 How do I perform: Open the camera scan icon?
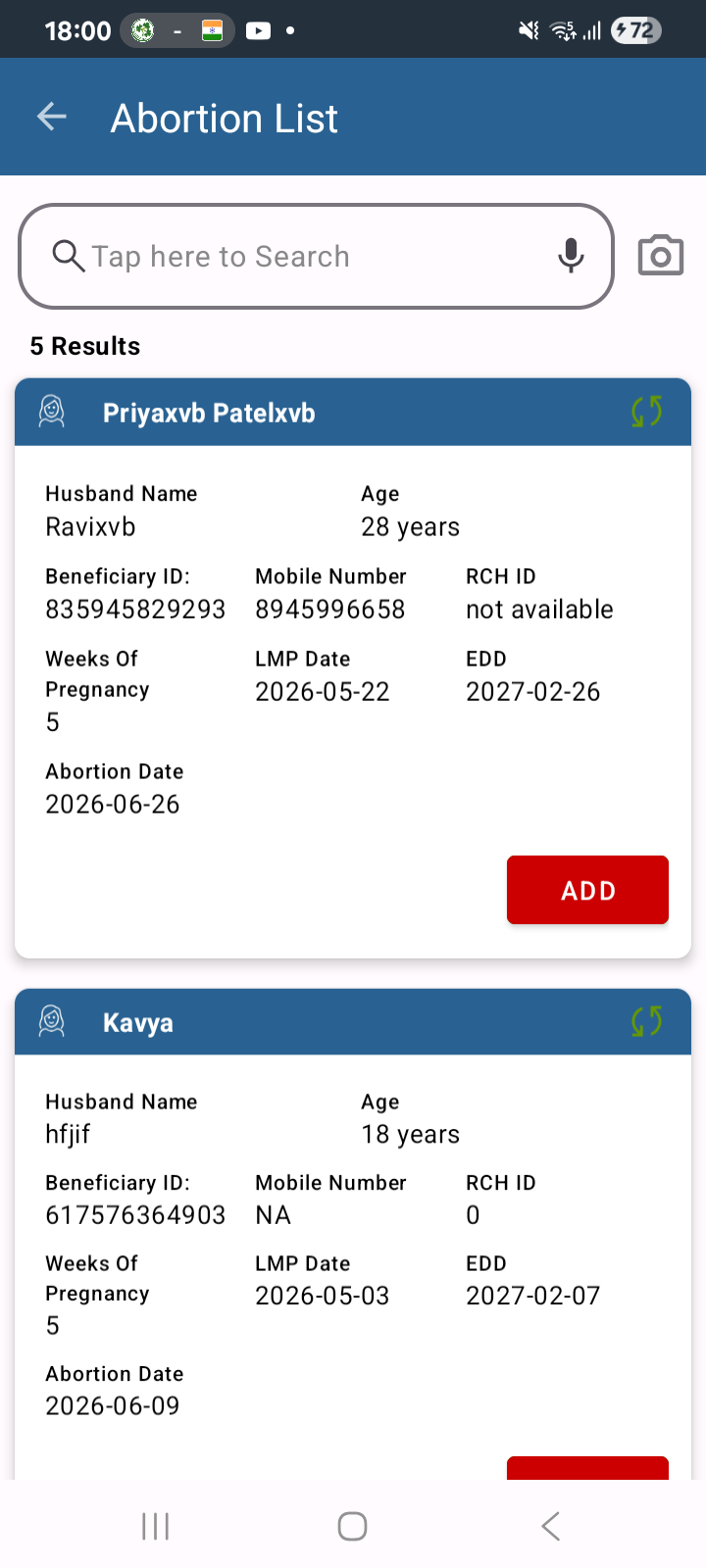(661, 256)
